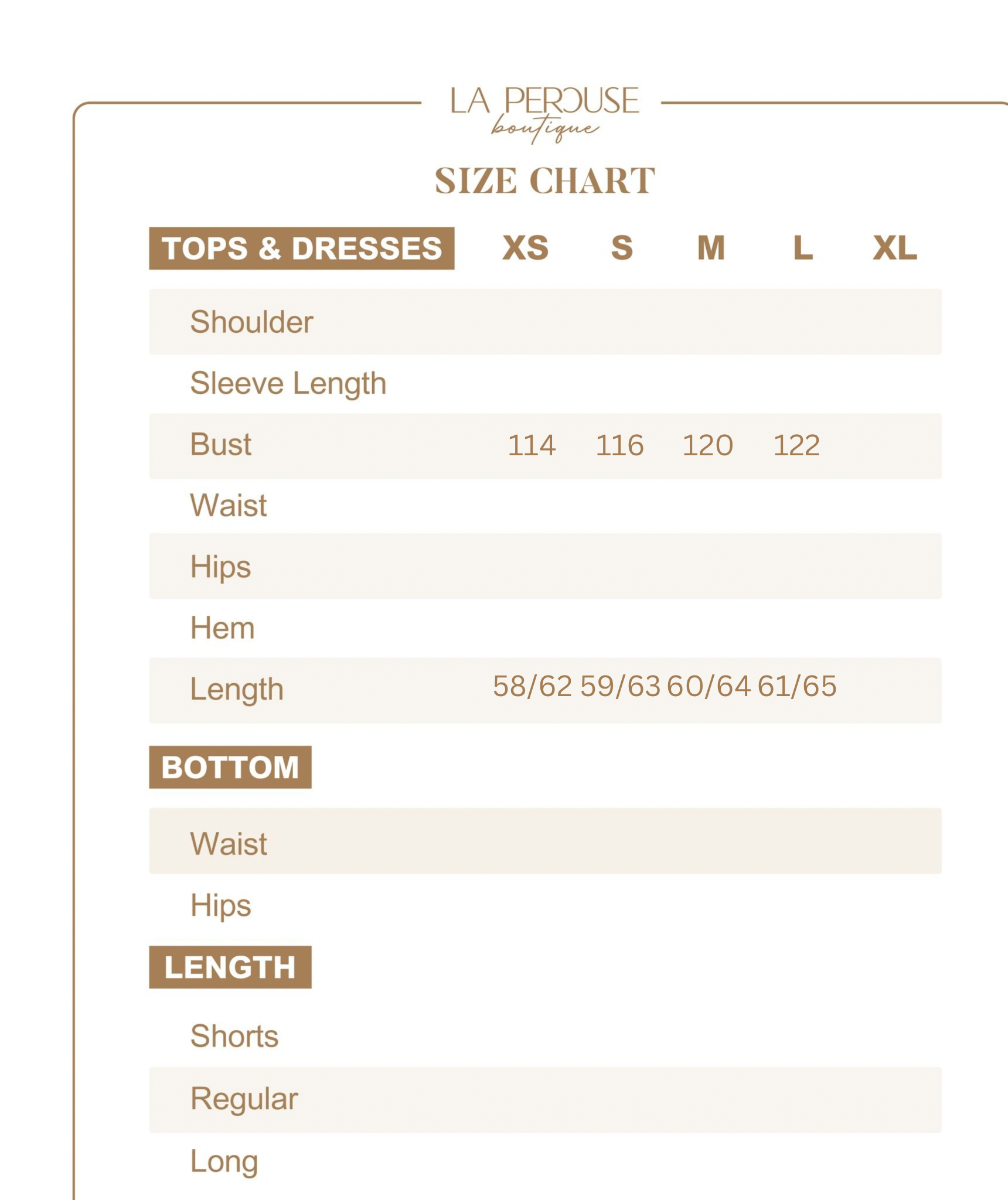Click the Long row label
The width and height of the screenshot is (1008, 1200).
[x=224, y=1161]
